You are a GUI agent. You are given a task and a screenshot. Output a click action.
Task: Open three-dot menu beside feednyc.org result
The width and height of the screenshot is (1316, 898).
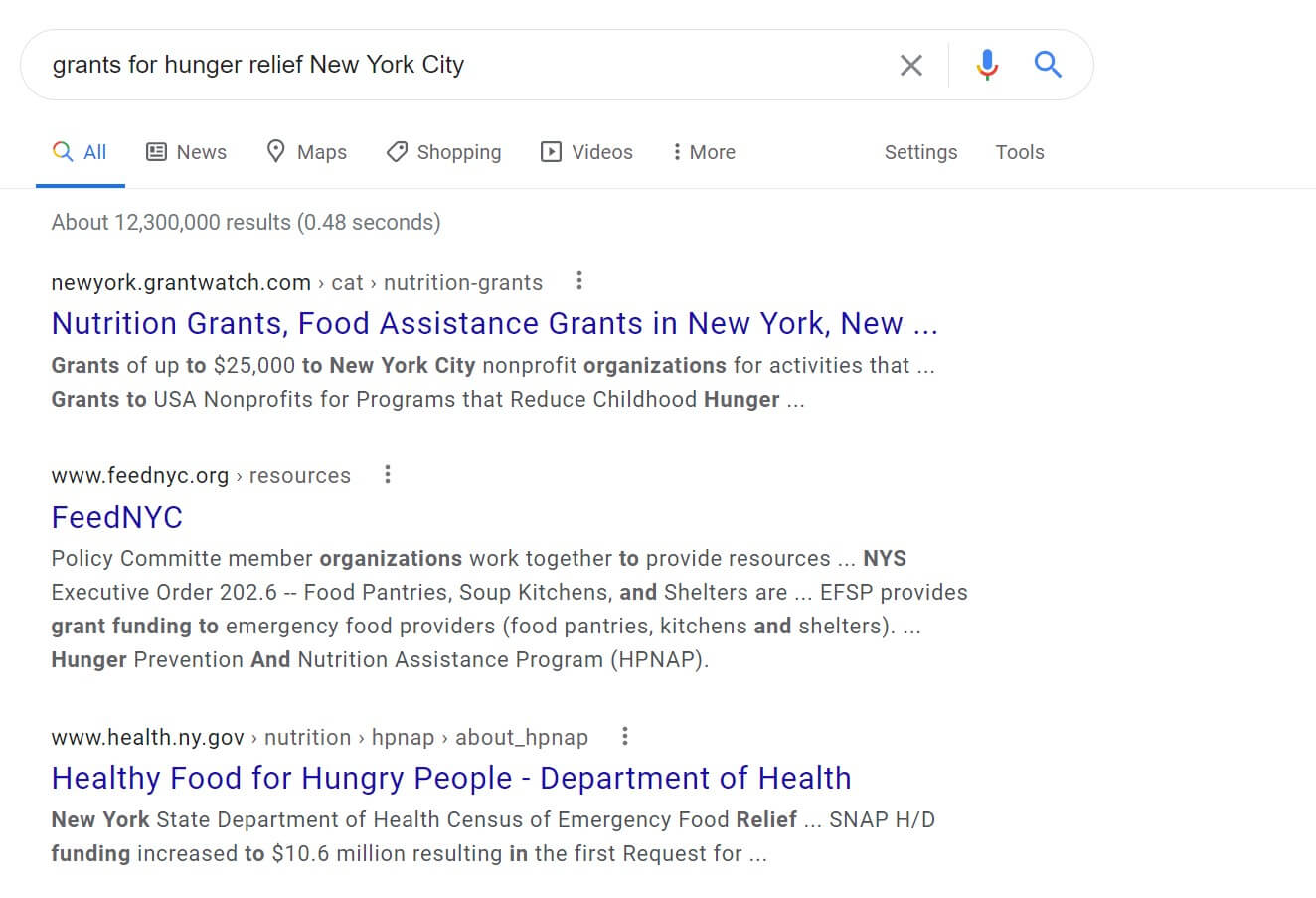[x=388, y=475]
